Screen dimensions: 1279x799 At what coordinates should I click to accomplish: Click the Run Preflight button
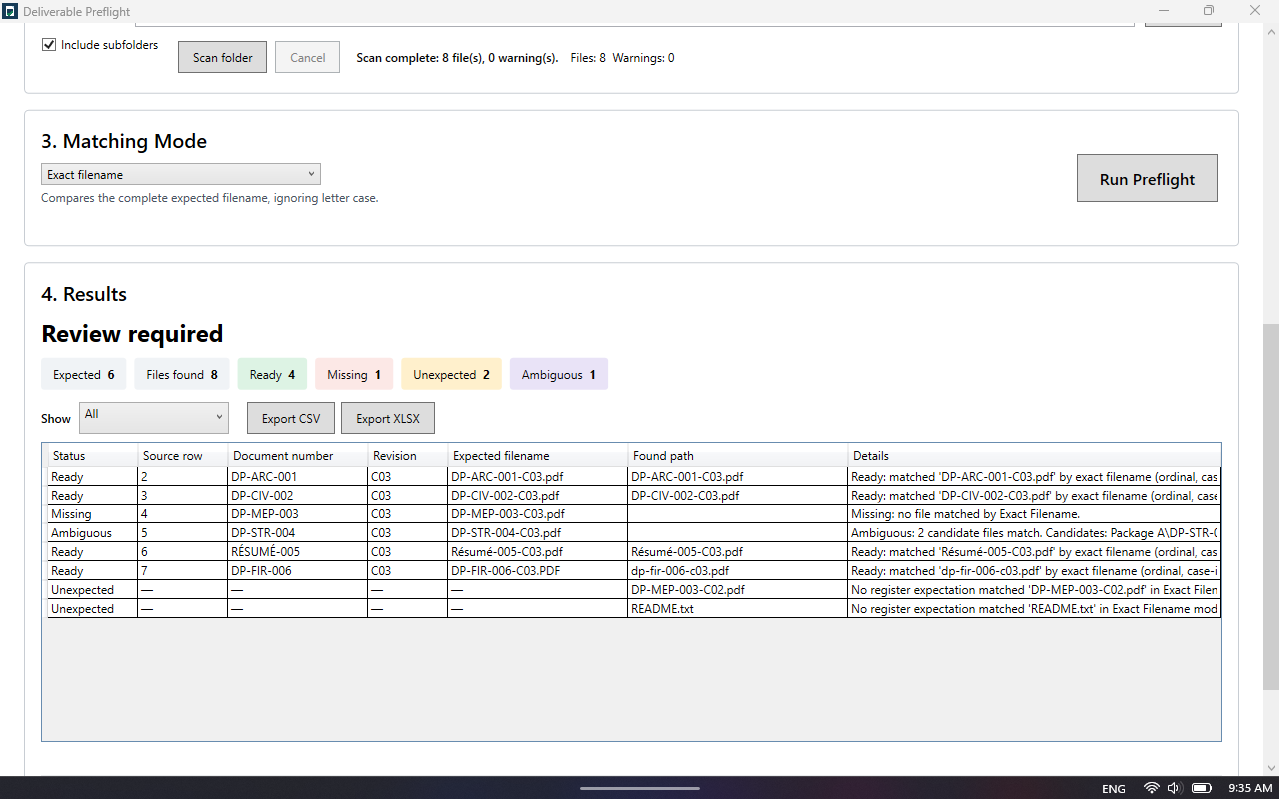point(1147,179)
